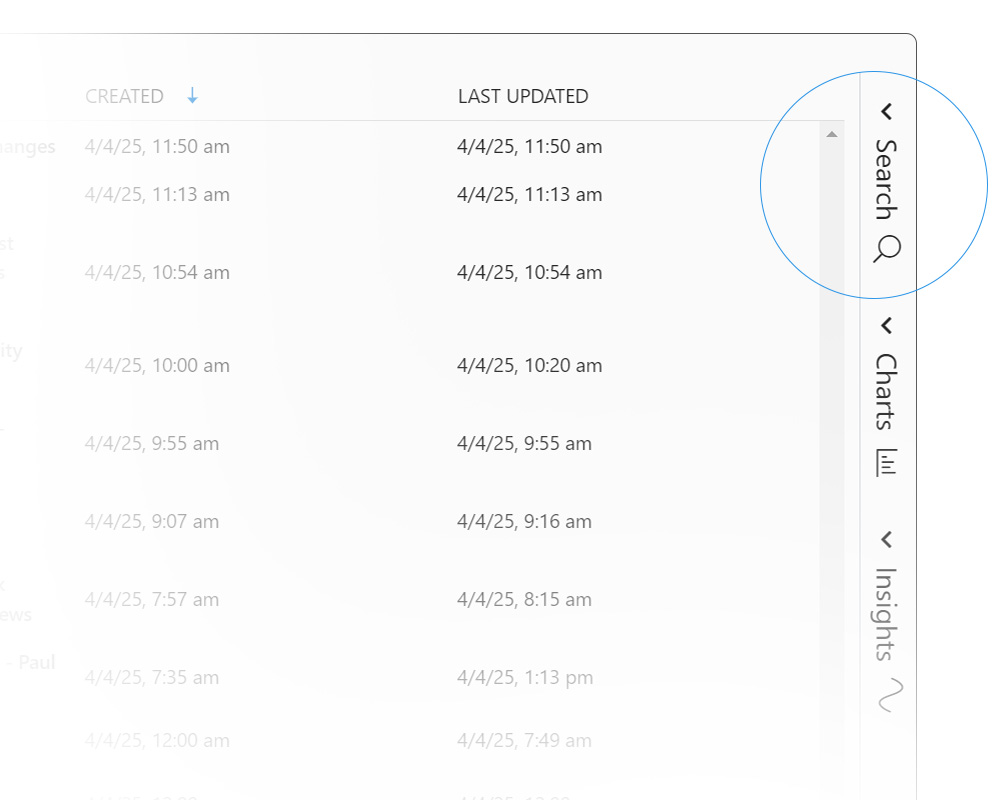This screenshot has width=1000, height=800.
Task: Expand the Insights panel chevron
Action: pyautogui.click(x=886, y=540)
